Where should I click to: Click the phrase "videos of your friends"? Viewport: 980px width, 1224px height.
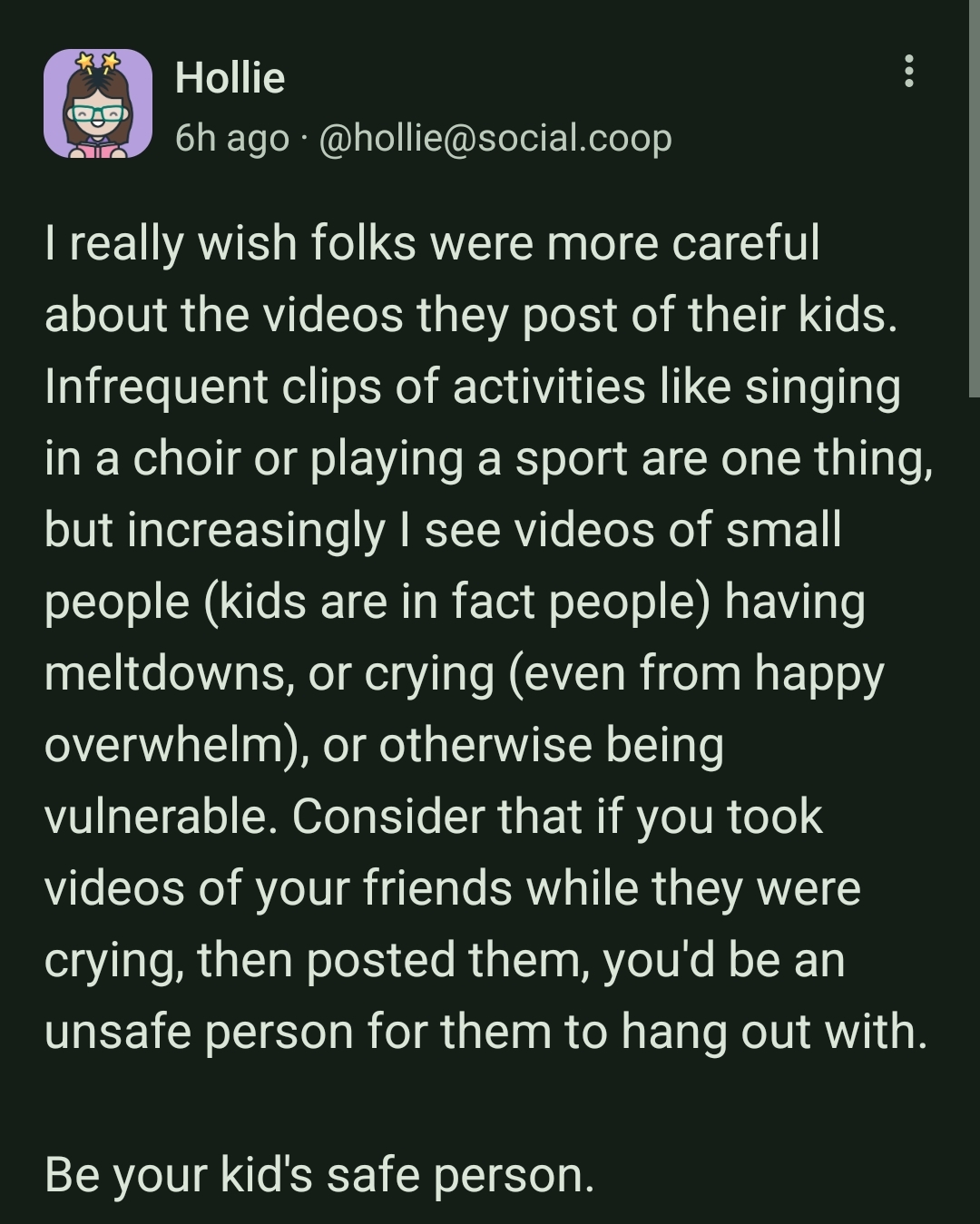[x=279, y=887]
